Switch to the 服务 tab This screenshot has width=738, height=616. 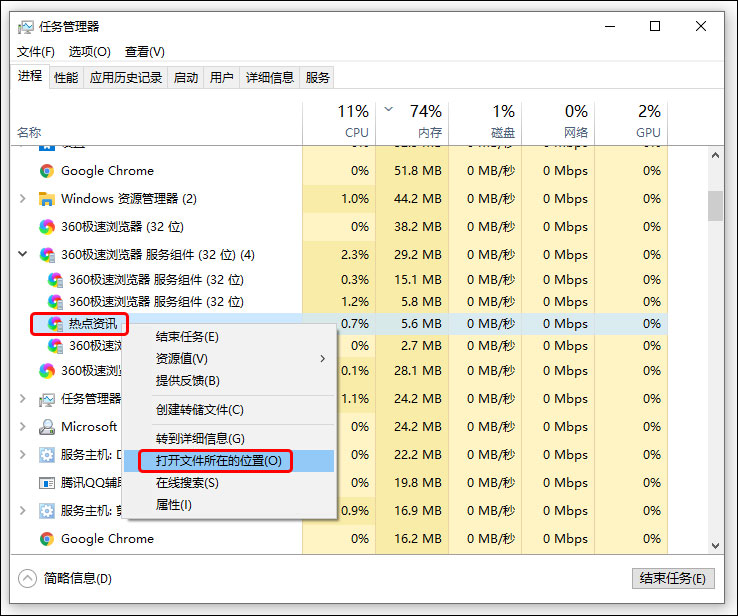(x=317, y=78)
